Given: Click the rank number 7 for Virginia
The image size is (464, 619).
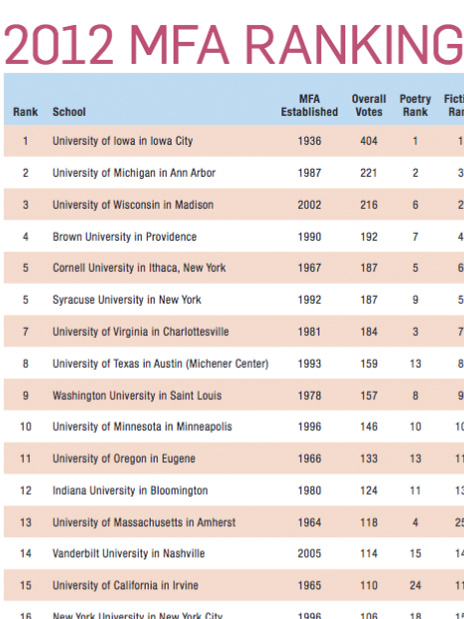Looking at the screenshot, I should click(25, 332).
